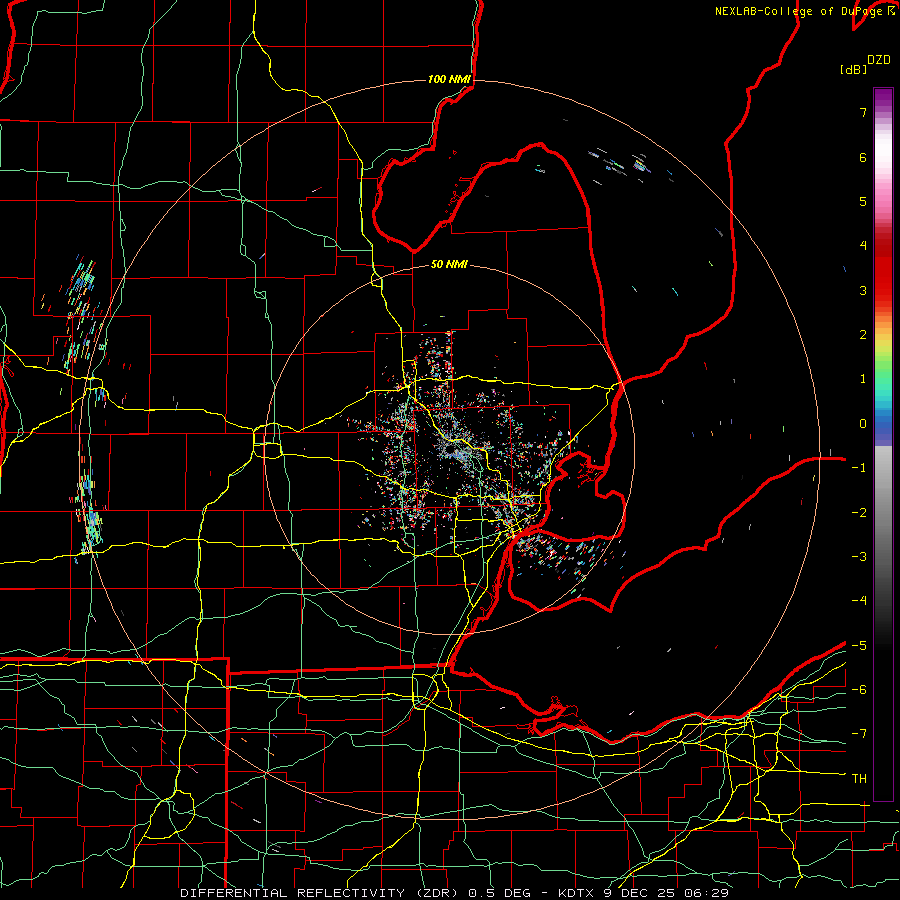Select the 6 dB scale label
The height and width of the screenshot is (900, 900).
(x=863, y=157)
